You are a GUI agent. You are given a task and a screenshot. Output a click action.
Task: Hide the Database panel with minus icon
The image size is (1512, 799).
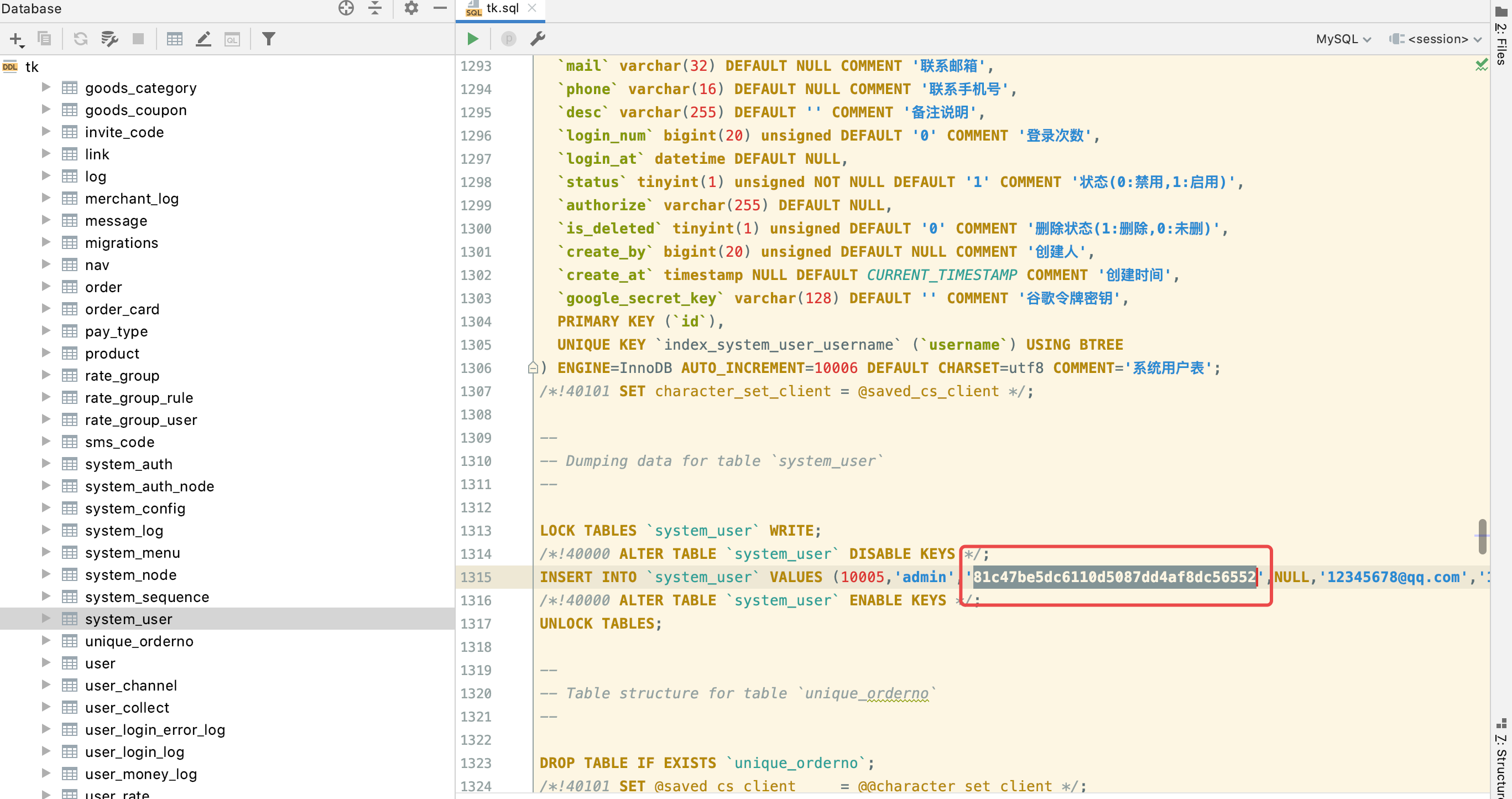[440, 8]
